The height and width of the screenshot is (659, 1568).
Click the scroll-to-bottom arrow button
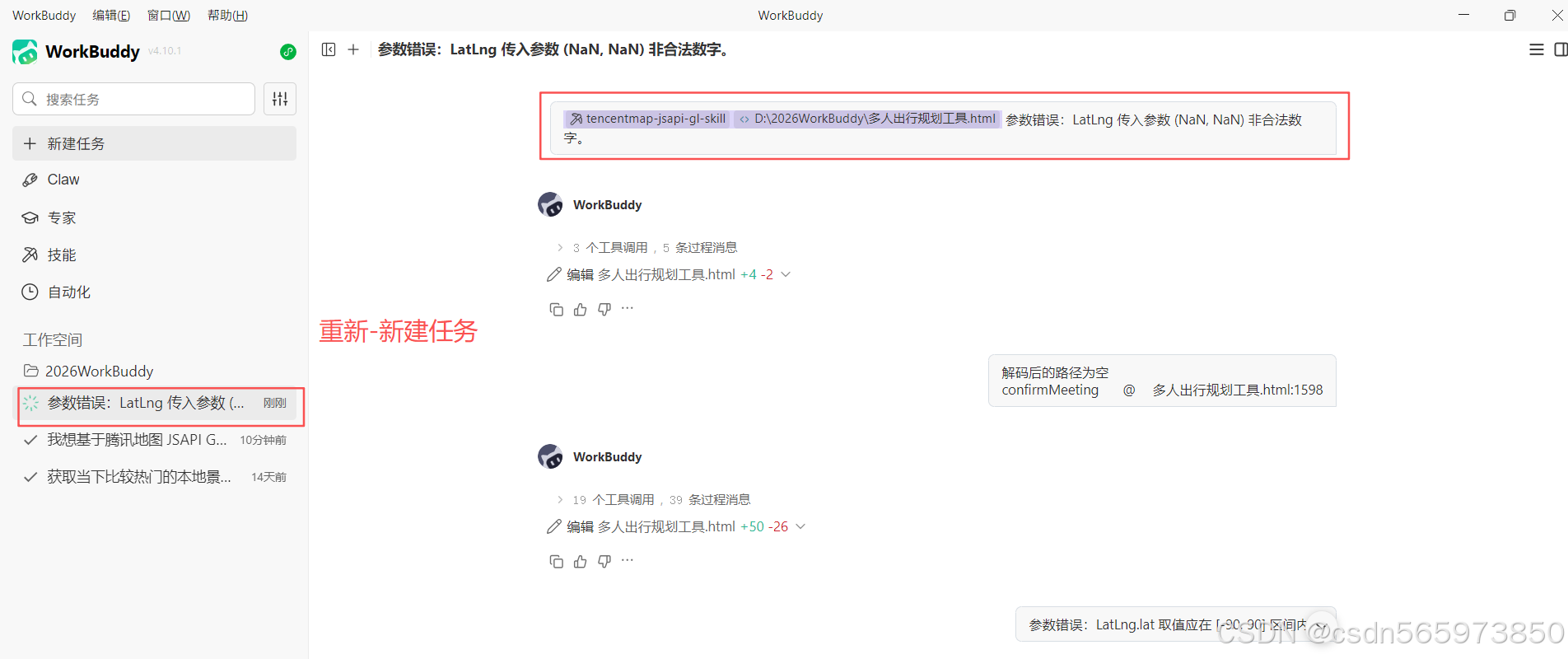pyautogui.click(x=1320, y=626)
